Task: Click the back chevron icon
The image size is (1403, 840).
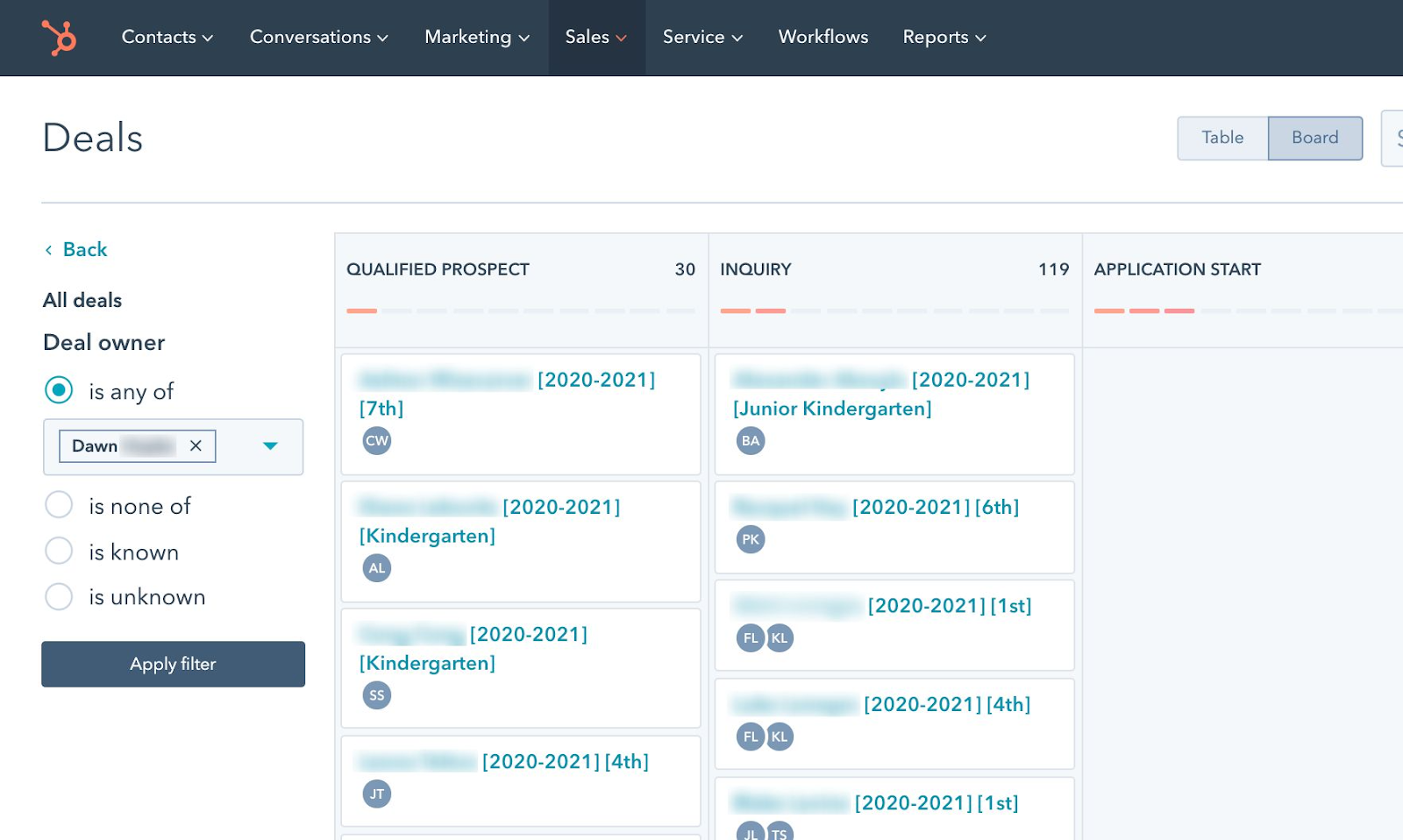Action: (x=48, y=250)
